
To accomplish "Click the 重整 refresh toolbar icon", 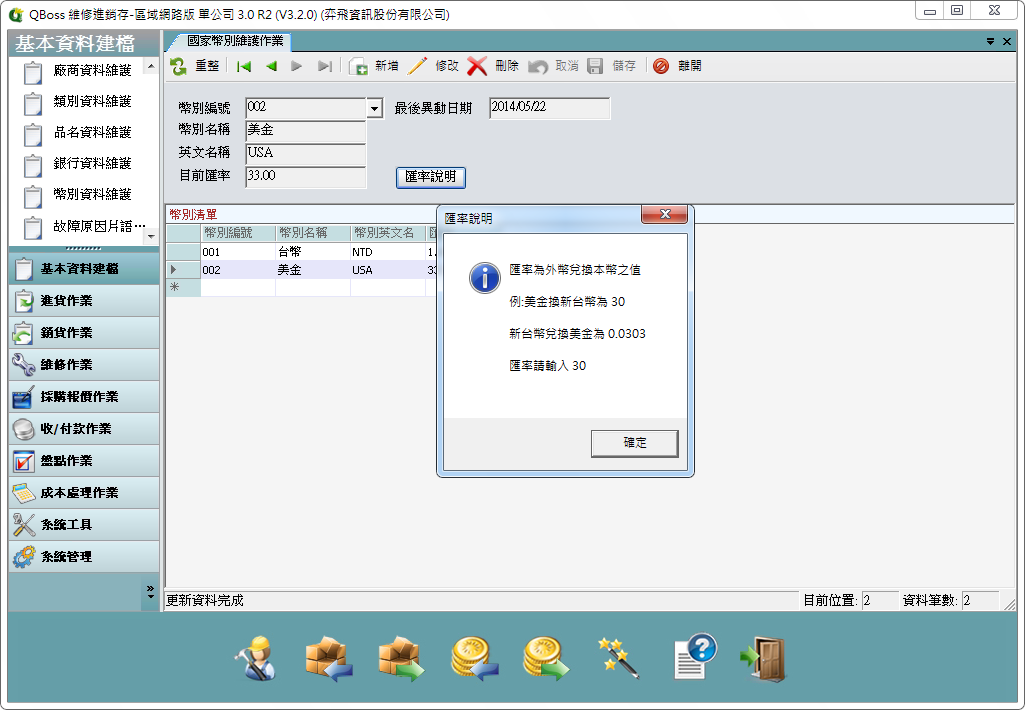I will (x=178, y=66).
